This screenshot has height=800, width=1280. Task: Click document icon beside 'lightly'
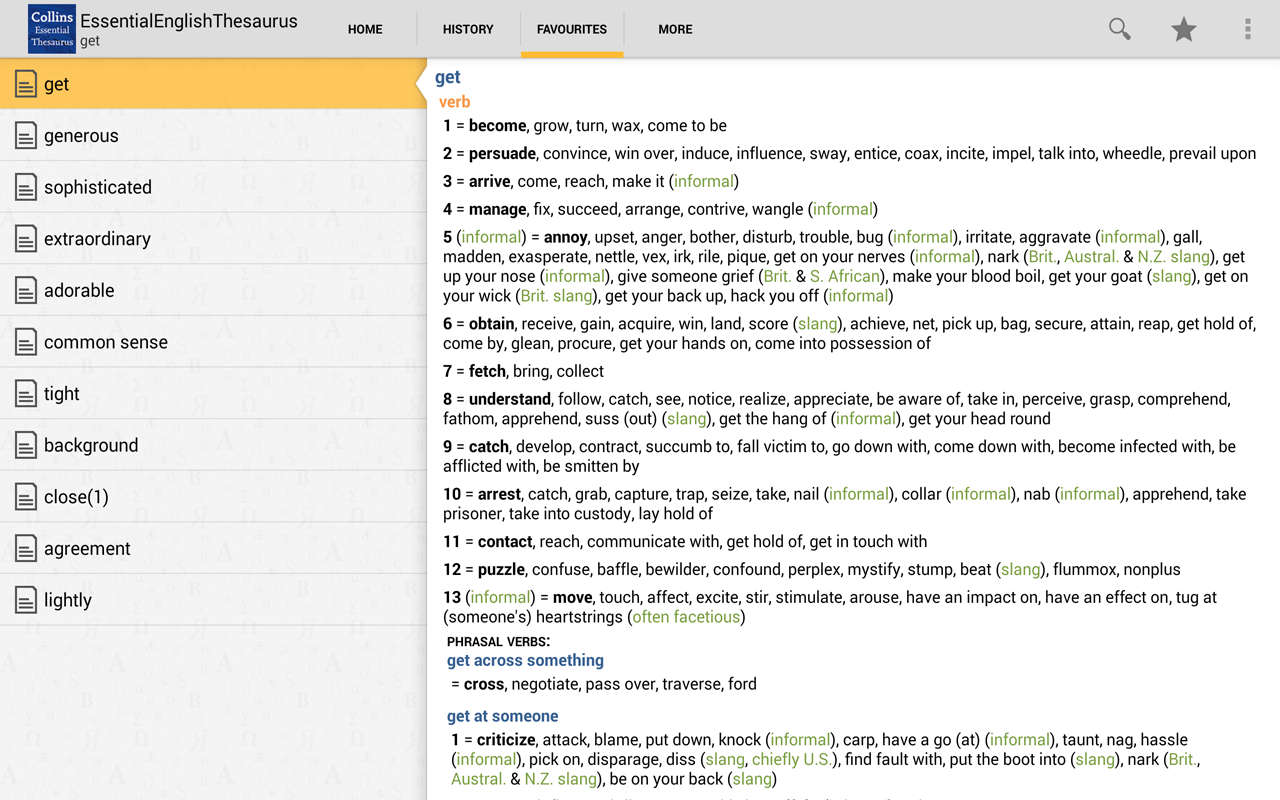[x=26, y=600]
